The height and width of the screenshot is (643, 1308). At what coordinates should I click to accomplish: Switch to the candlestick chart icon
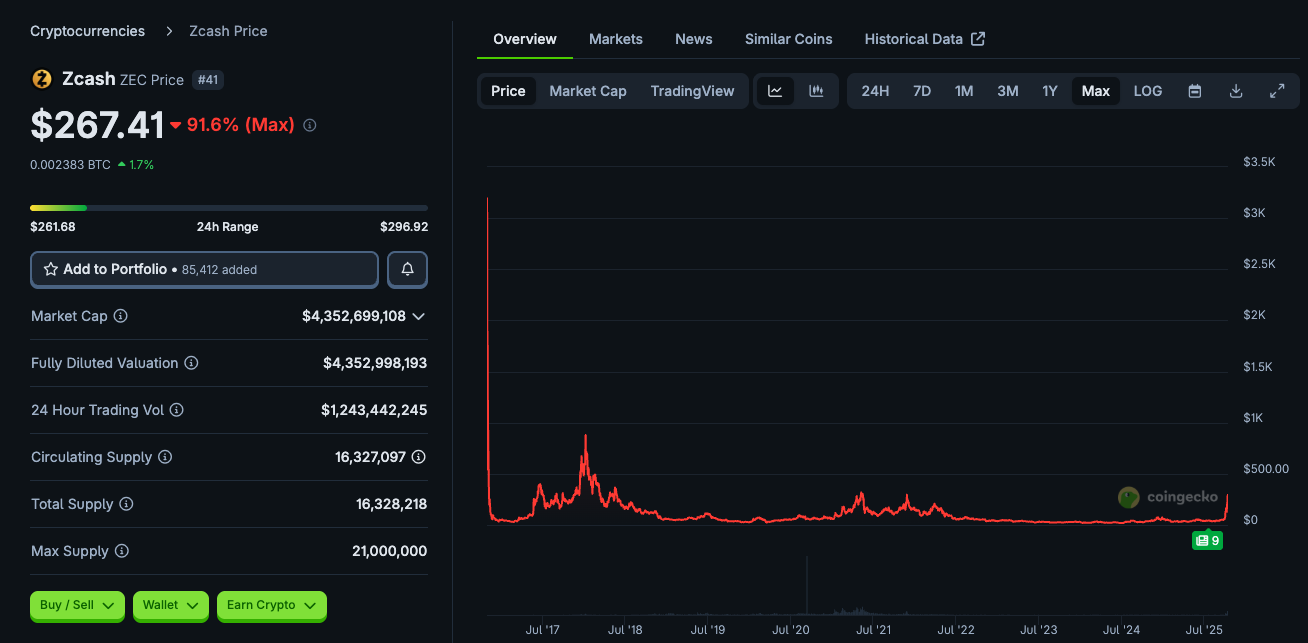click(x=816, y=91)
